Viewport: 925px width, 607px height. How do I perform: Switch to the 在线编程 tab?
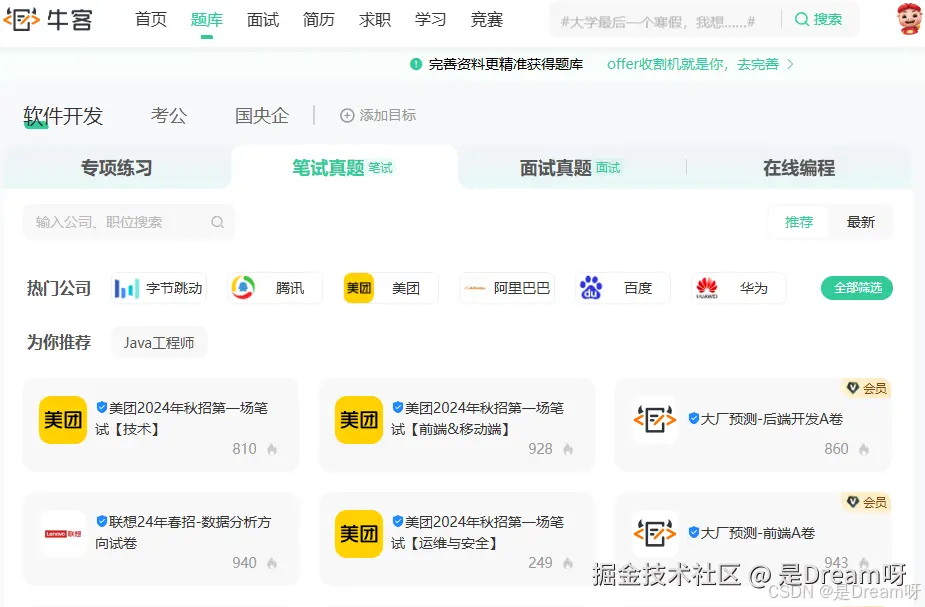799,168
